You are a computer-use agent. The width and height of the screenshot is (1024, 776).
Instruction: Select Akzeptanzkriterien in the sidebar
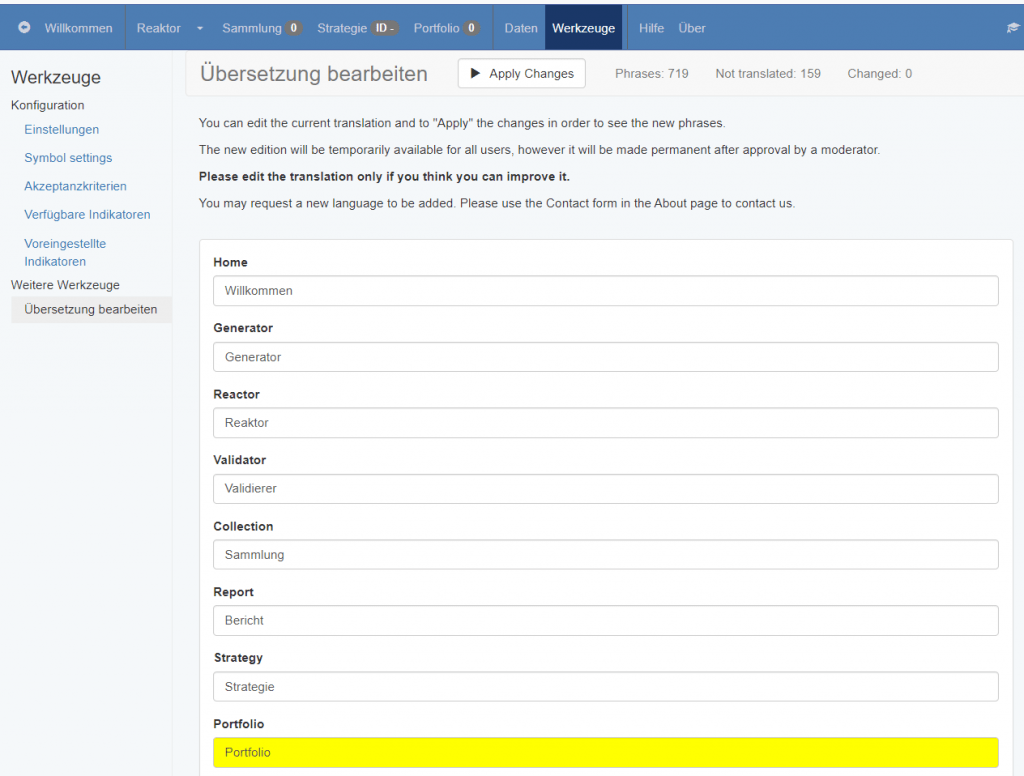point(75,186)
